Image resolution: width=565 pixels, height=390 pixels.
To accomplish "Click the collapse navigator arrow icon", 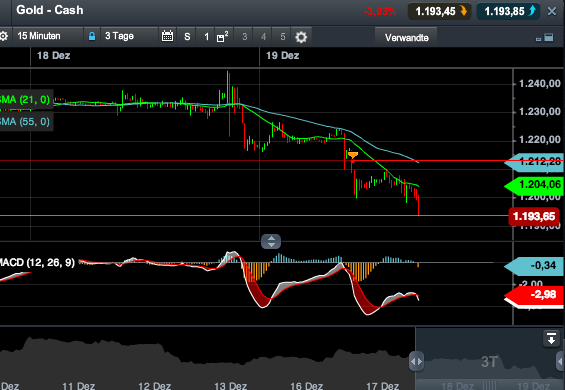I will tap(551, 339).
